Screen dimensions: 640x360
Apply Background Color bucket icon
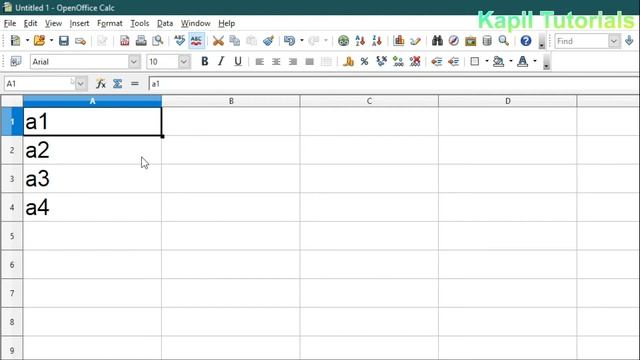[x=498, y=62]
